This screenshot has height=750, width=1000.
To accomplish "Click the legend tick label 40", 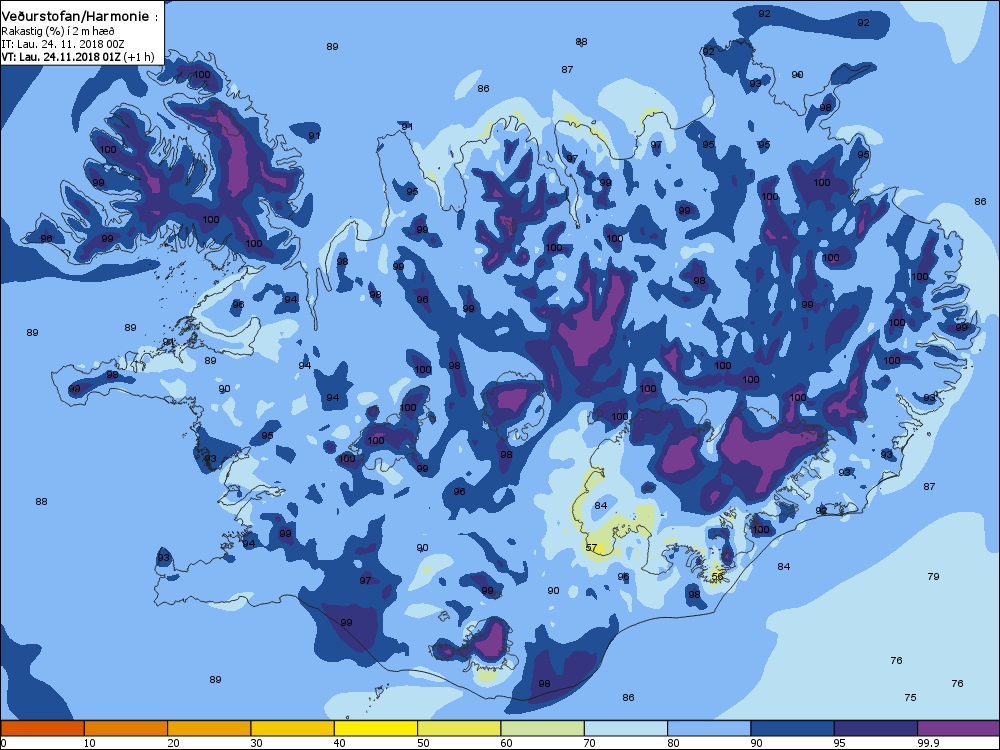I will tap(339, 743).
